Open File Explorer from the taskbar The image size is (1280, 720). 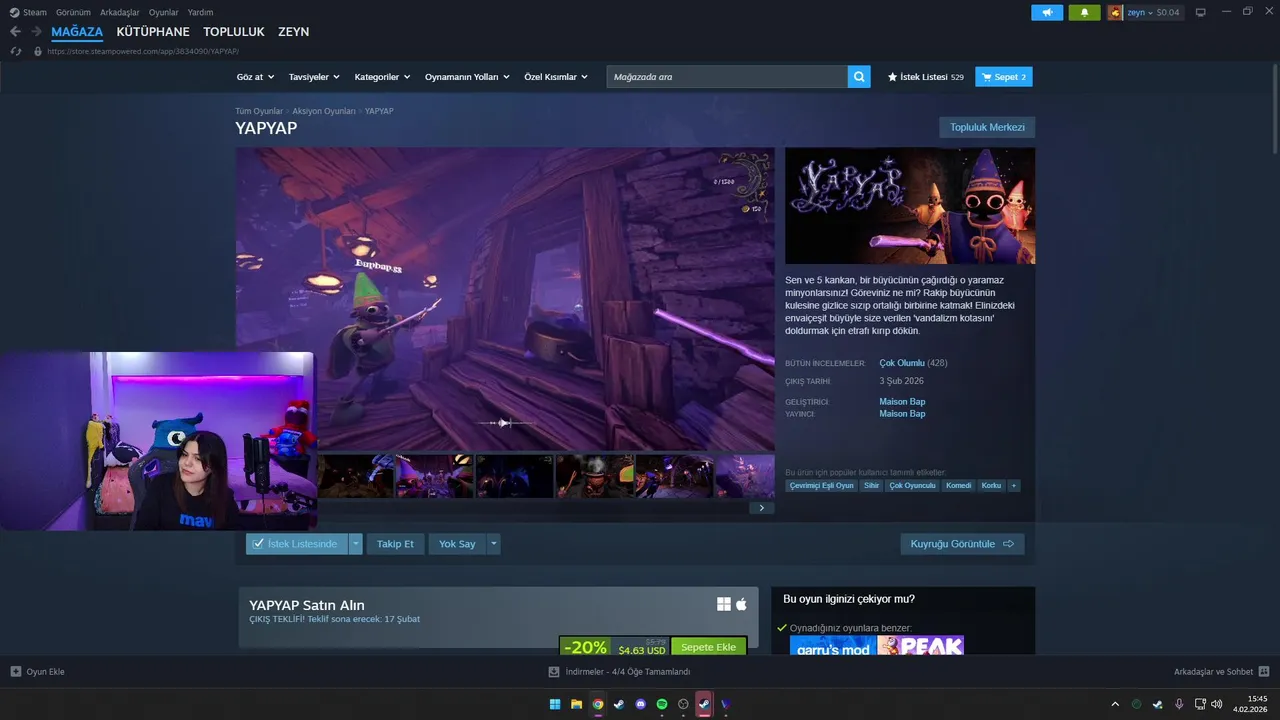coord(576,704)
